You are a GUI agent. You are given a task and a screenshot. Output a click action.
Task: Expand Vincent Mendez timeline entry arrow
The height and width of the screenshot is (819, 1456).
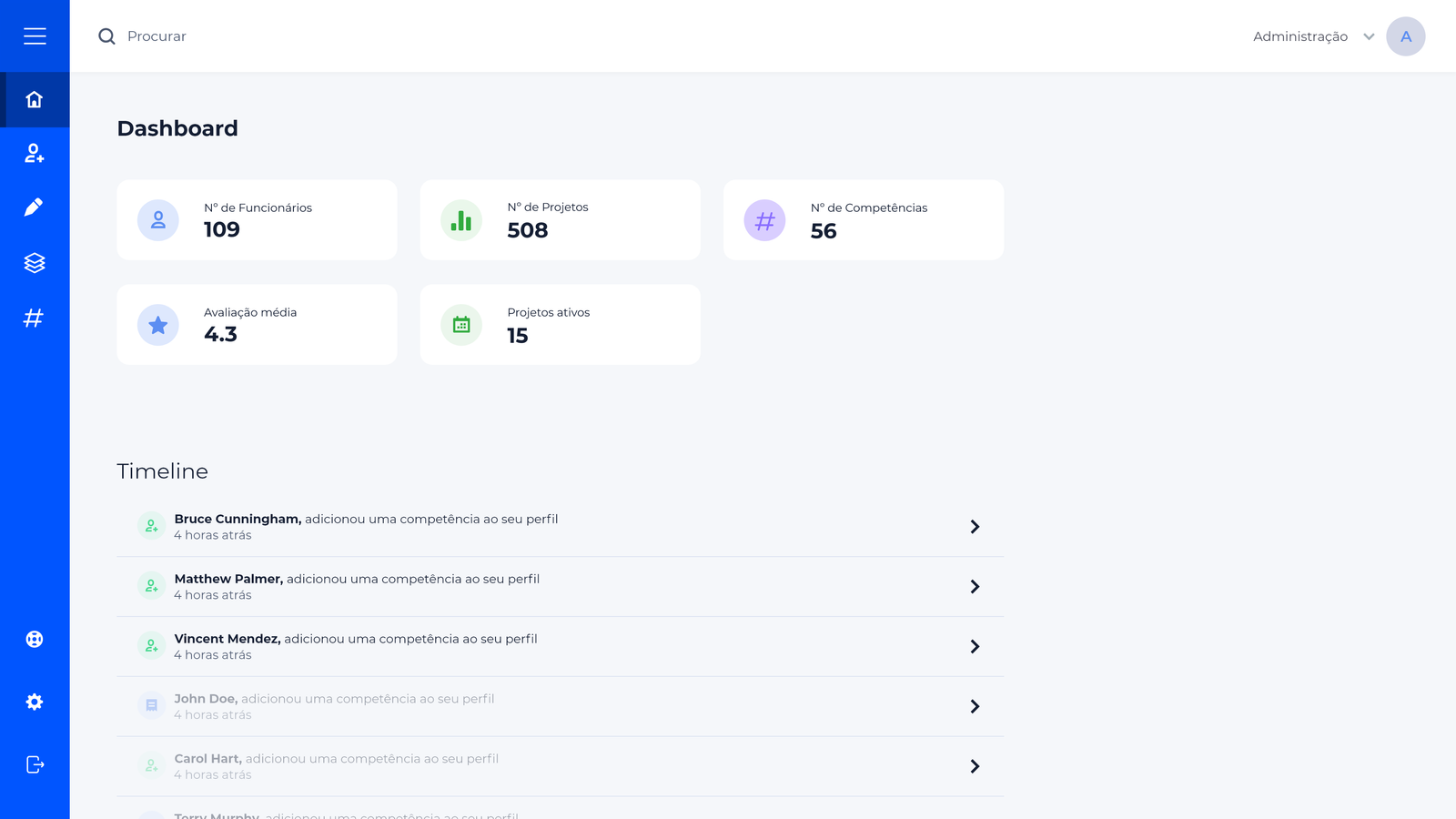point(975,646)
